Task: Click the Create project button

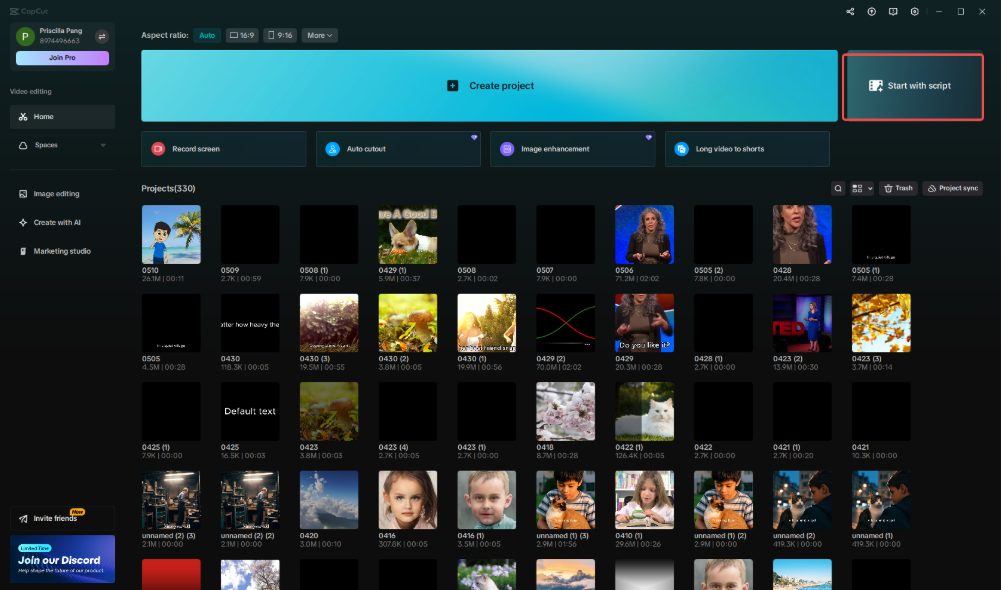Action: (x=489, y=86)
